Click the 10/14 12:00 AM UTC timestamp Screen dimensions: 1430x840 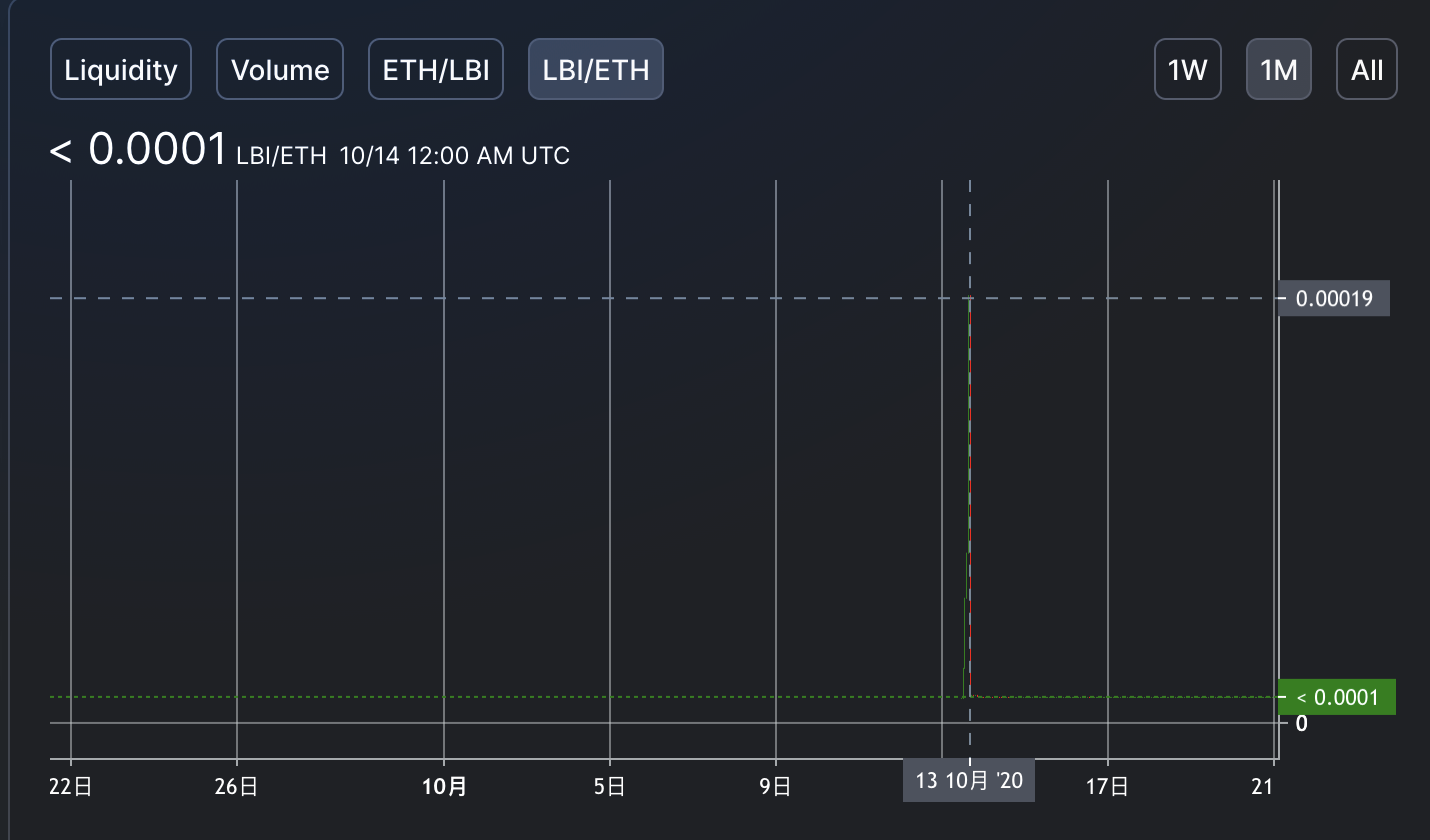(454, 156)
